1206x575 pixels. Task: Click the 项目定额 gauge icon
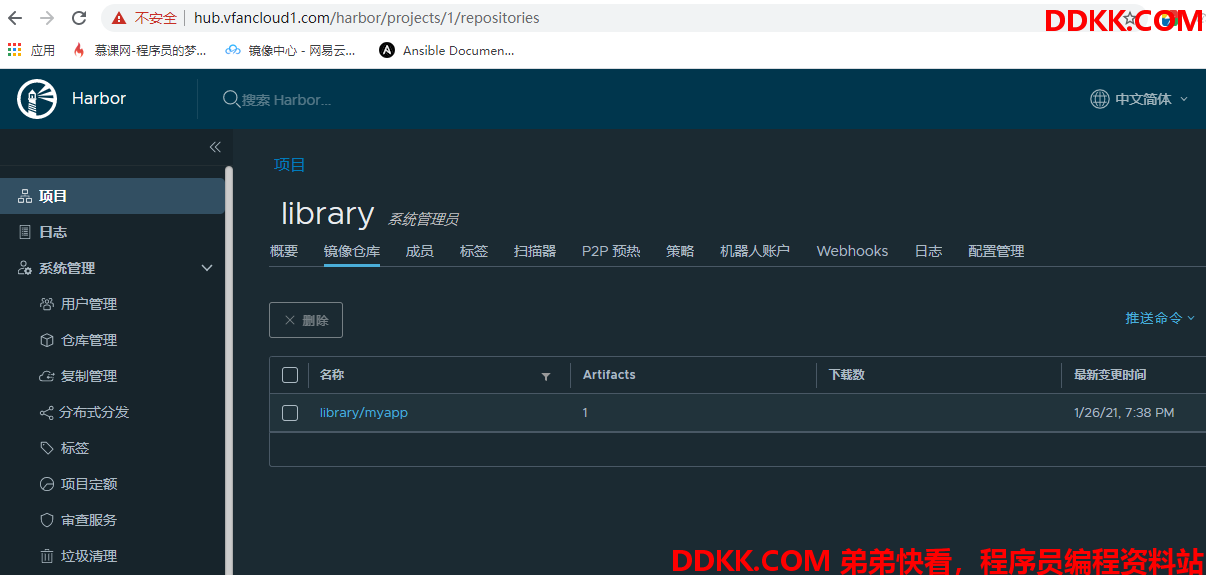47,484
